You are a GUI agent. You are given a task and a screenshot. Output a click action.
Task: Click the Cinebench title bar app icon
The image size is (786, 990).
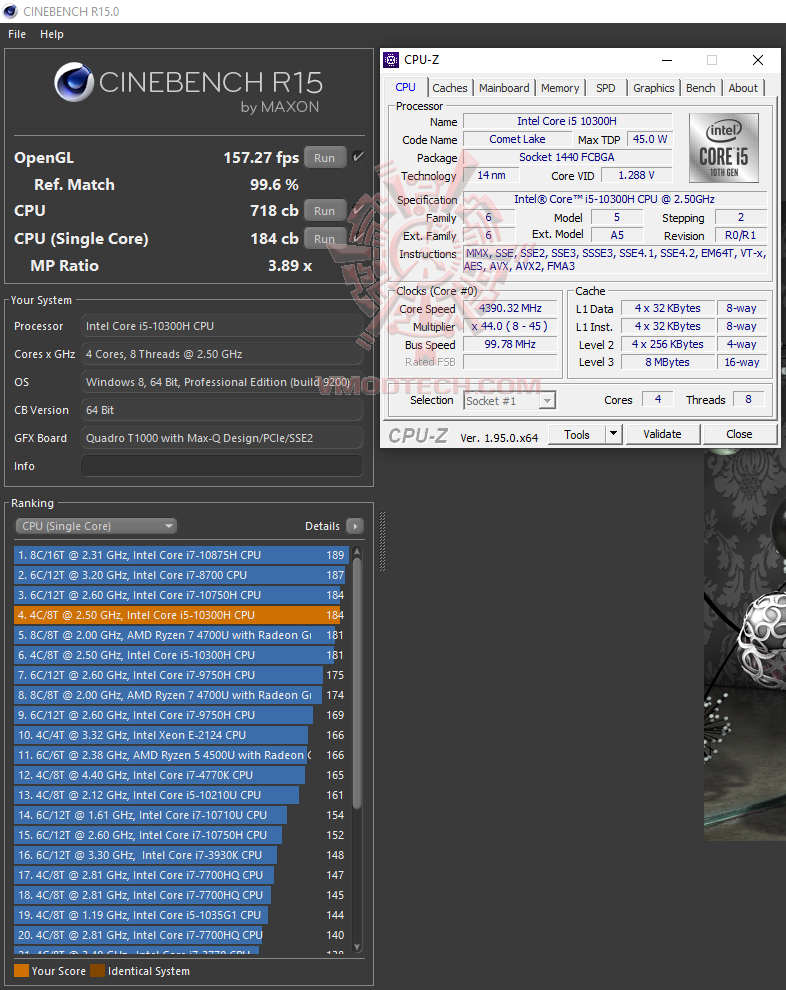pyautogui.click(x=10, y=11)
